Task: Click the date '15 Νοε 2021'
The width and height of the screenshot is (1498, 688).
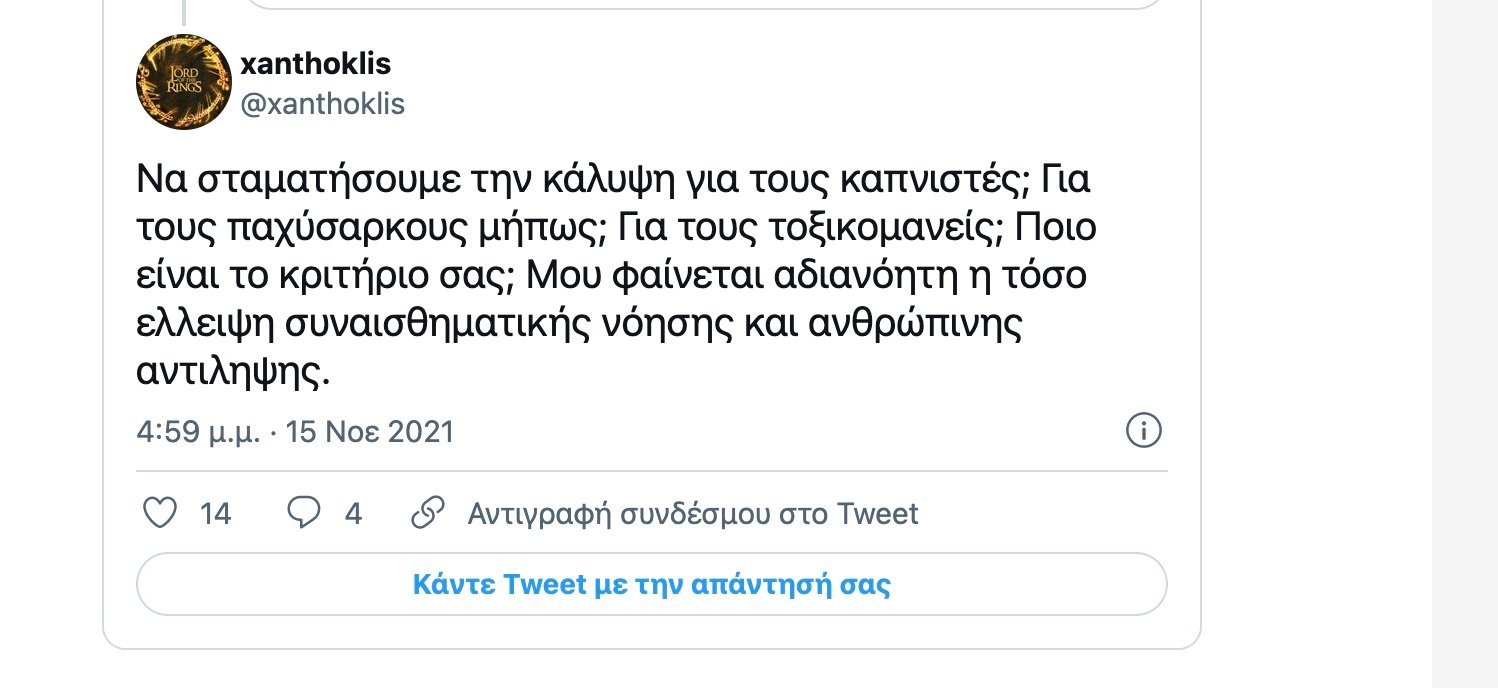Action: (x=370, y=431)
